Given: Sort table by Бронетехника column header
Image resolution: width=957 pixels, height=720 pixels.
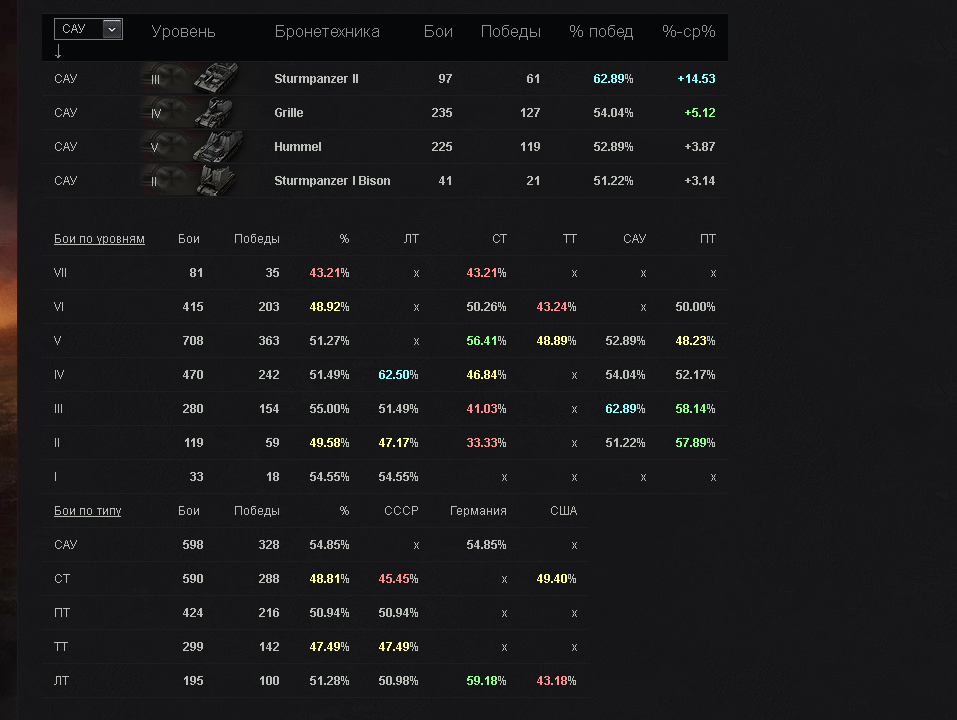Looking at the screenshot, I should tap(327, 31).
